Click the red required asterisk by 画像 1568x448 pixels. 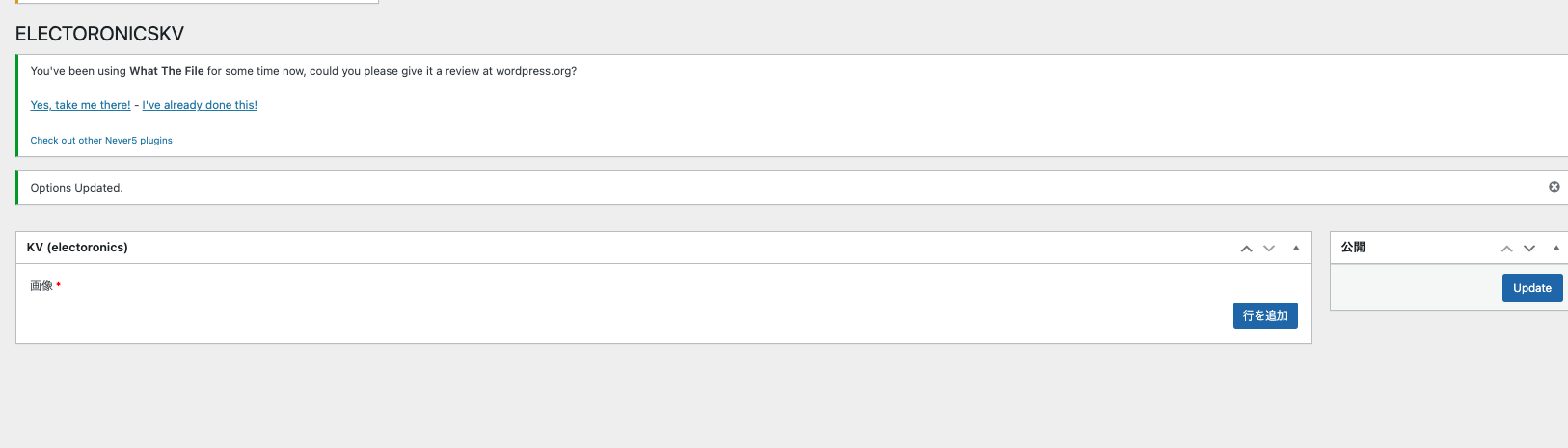(59, 285)
